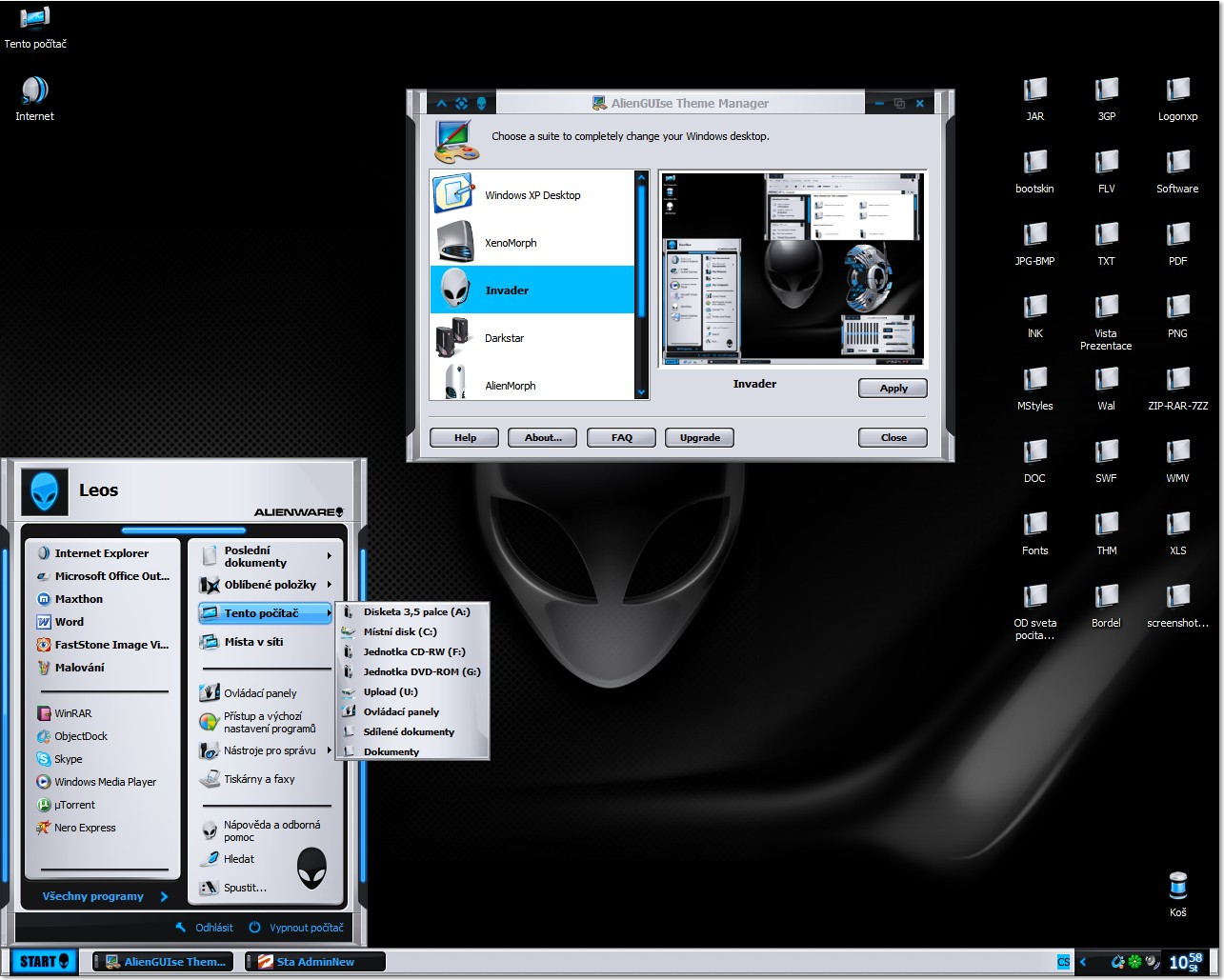Select the Windows XP Desktop suite
Image resolution: width=1224 pixels, height=980 pixels.
pyautogui.click(x=532, y=194)
